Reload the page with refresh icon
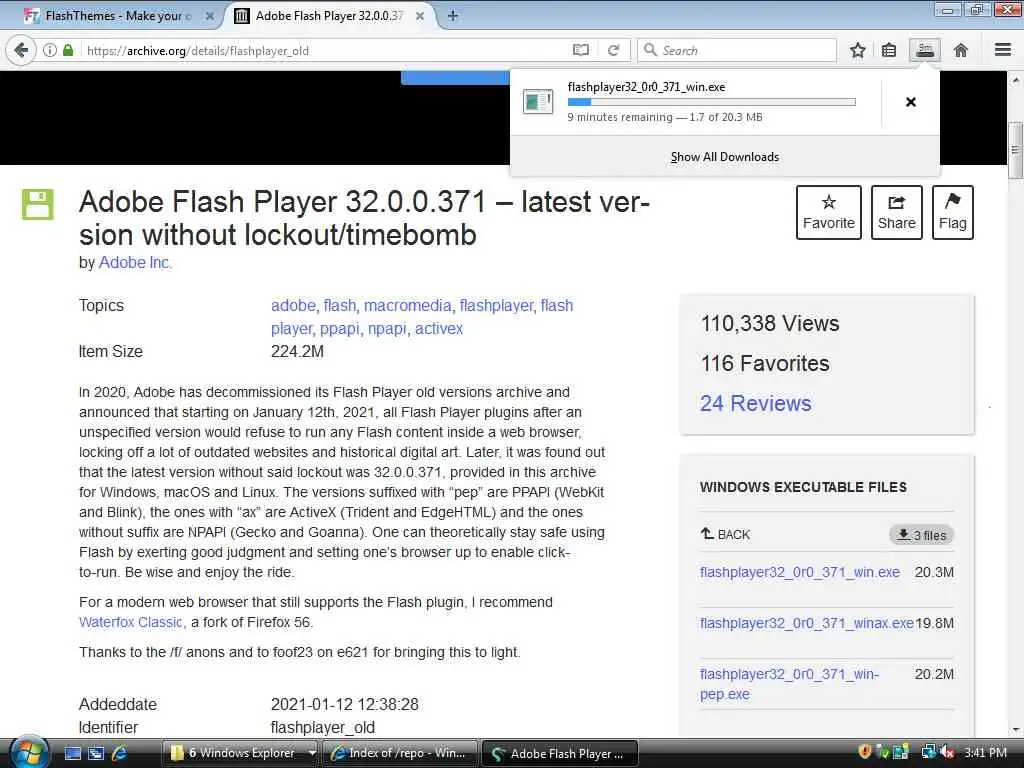 (x=613, y=50)
